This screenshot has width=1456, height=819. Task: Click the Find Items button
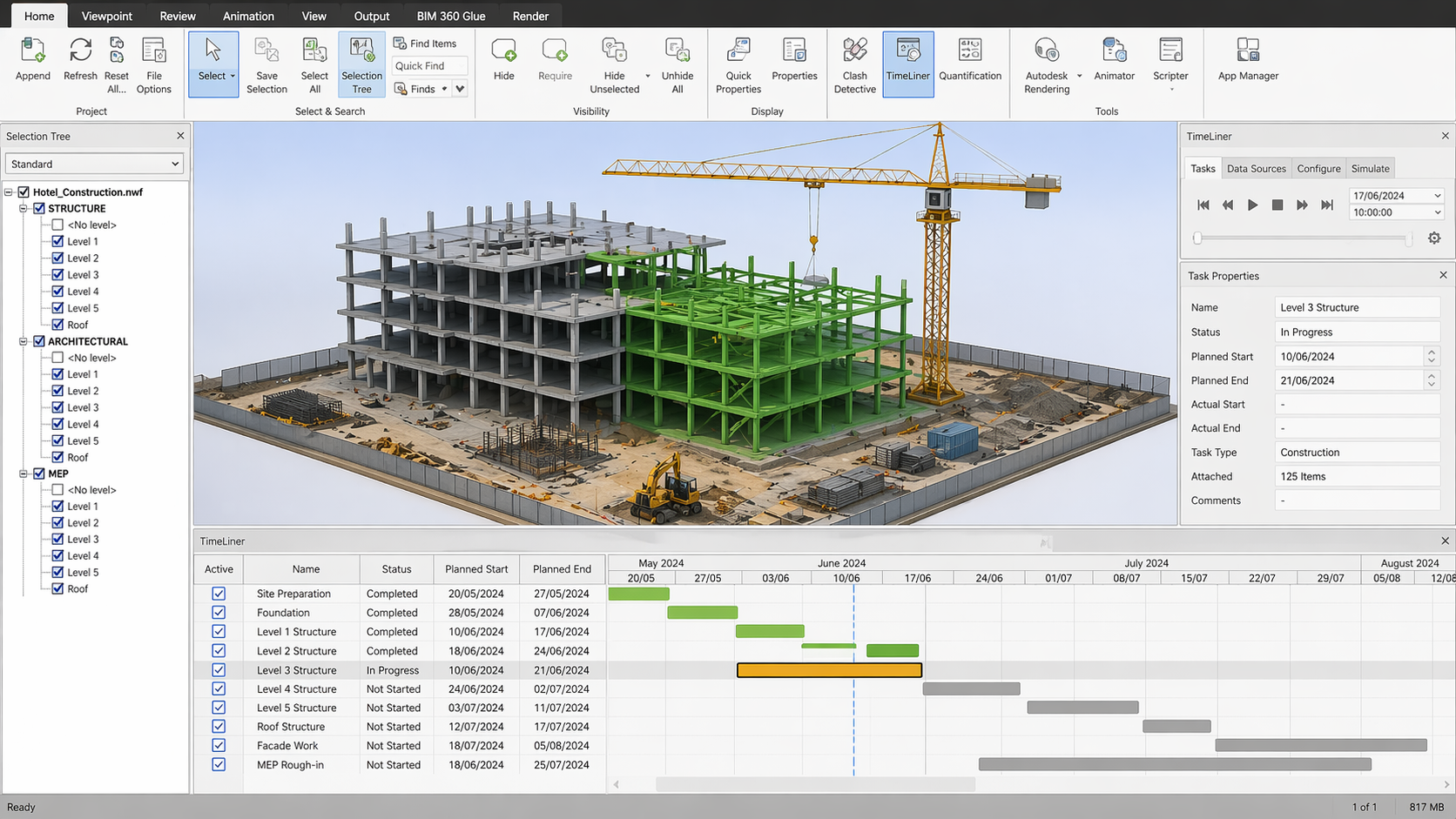(425, 44)
